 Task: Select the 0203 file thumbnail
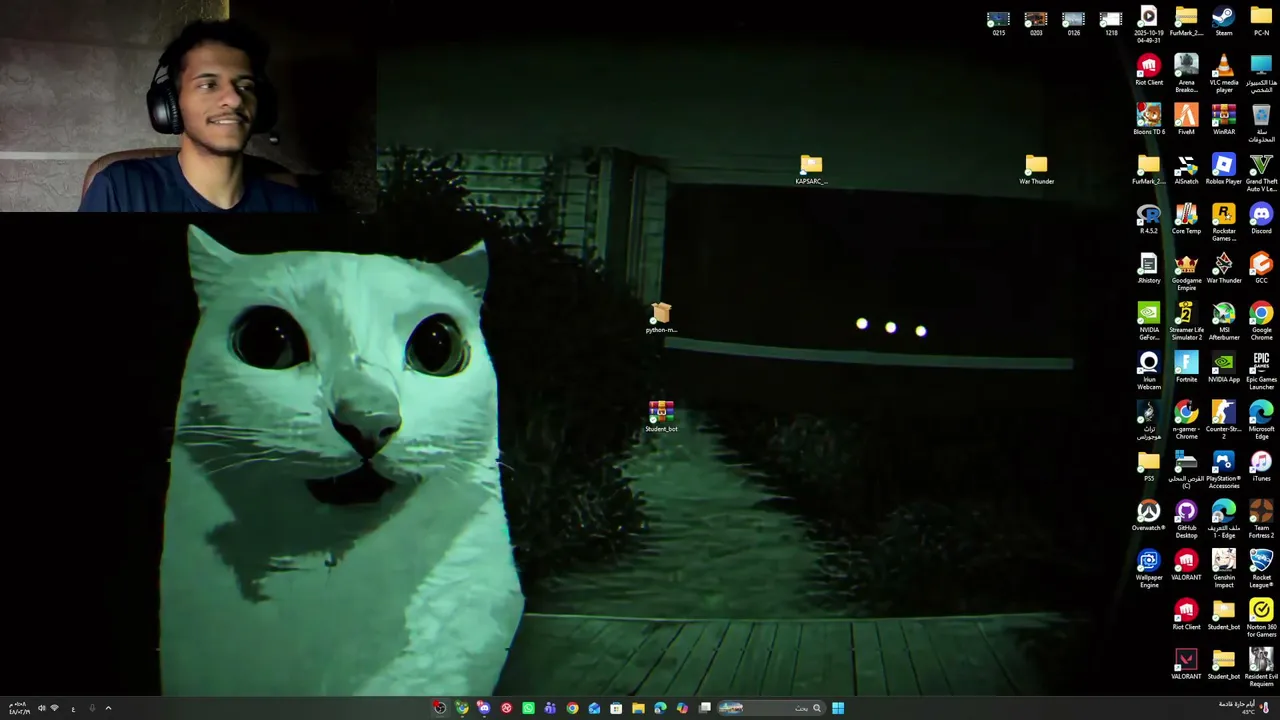tap(1036, 24)
